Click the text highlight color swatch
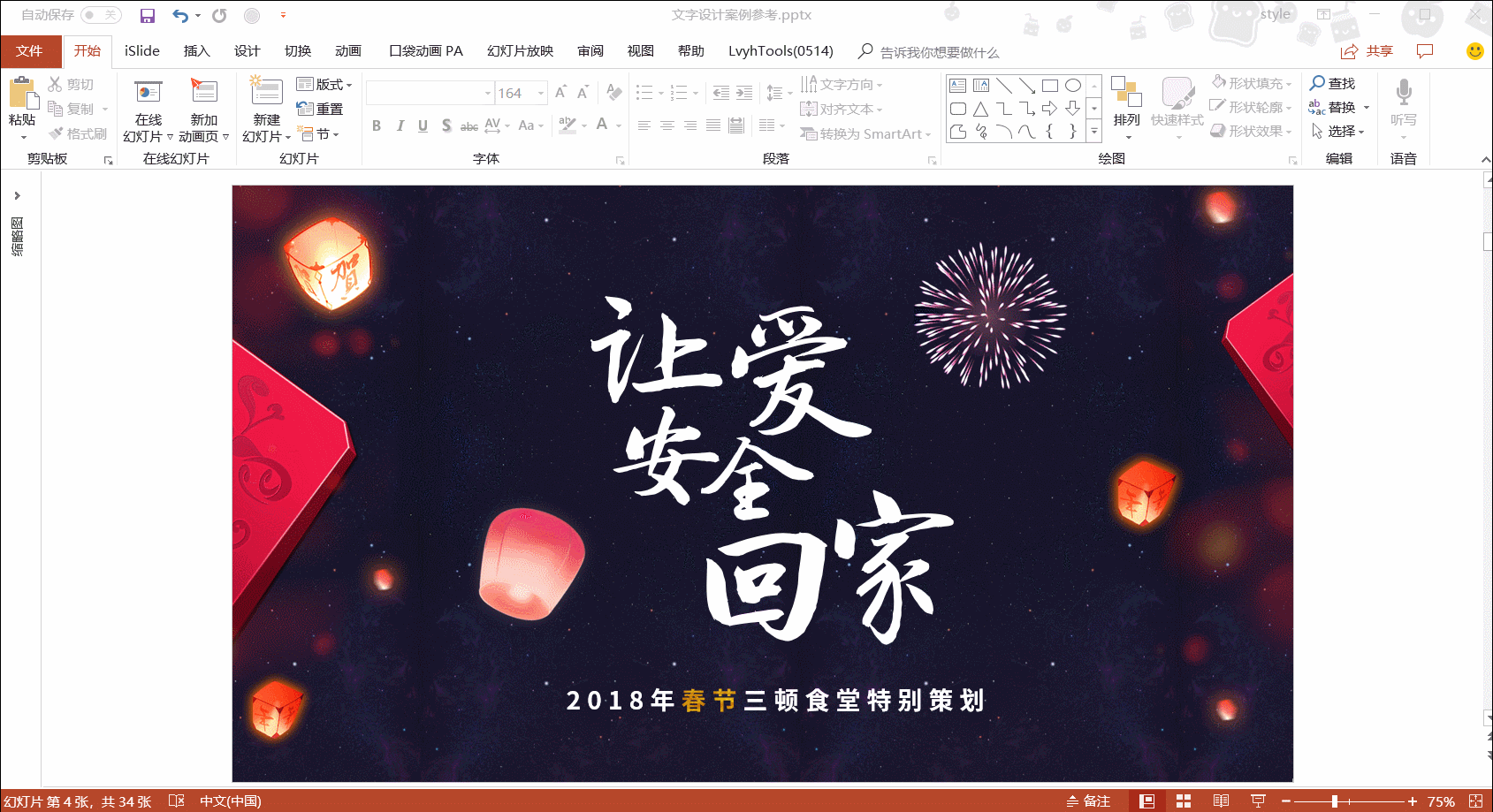1493x812 pixels. point(567,125)
